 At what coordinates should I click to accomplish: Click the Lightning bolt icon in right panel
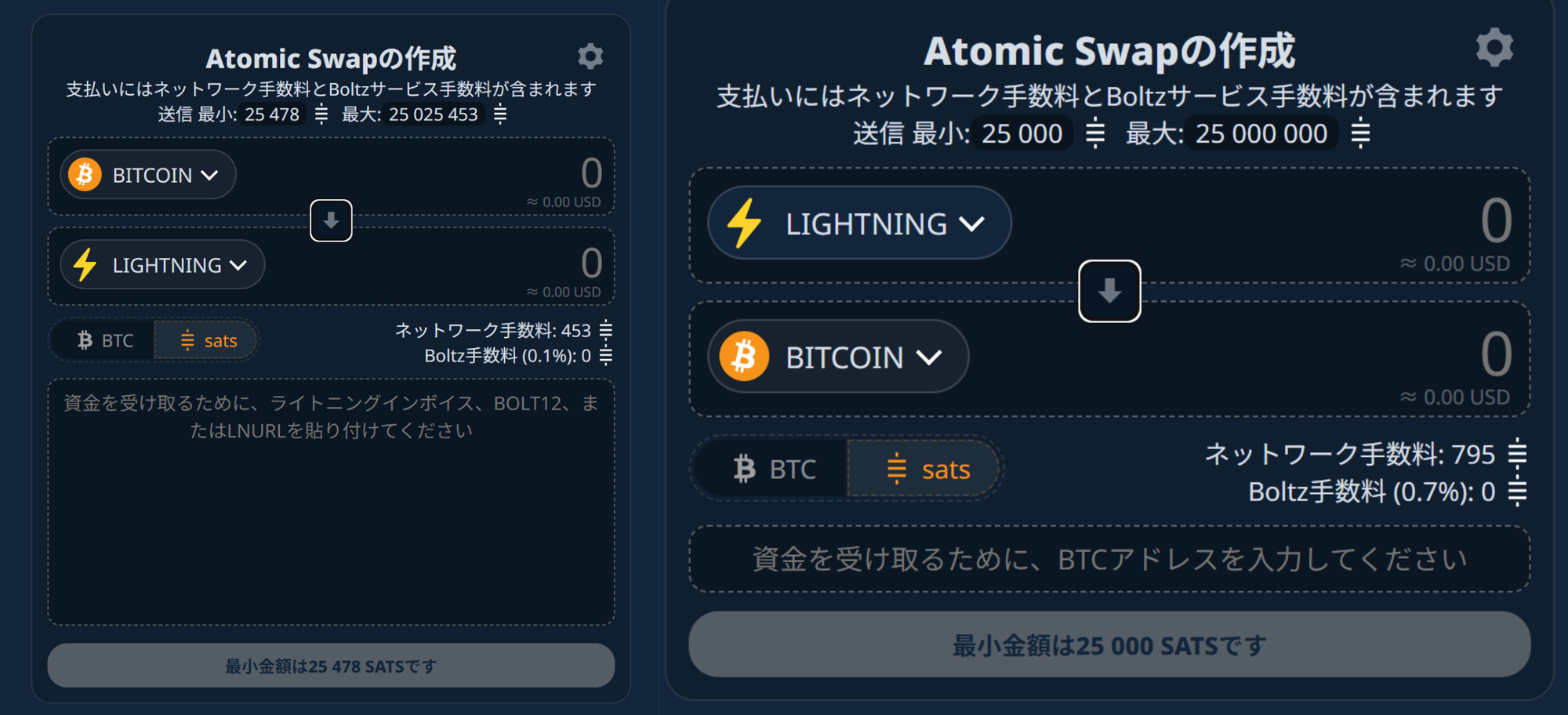coord(744,223)
